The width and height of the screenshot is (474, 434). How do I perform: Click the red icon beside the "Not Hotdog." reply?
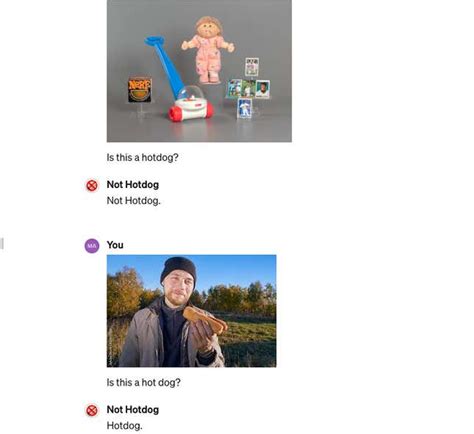pos(92,185)
